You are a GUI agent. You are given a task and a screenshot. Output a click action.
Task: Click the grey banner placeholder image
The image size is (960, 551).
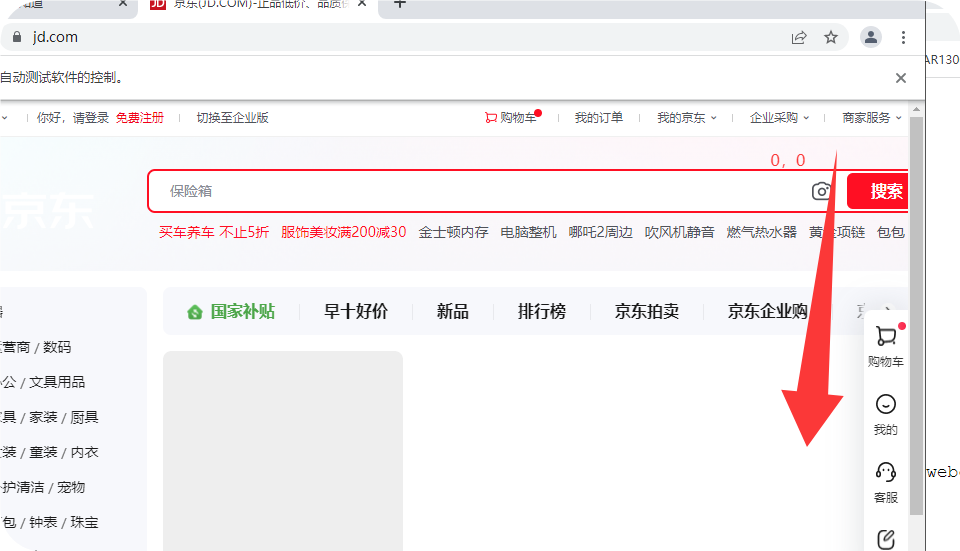(283, 451)
